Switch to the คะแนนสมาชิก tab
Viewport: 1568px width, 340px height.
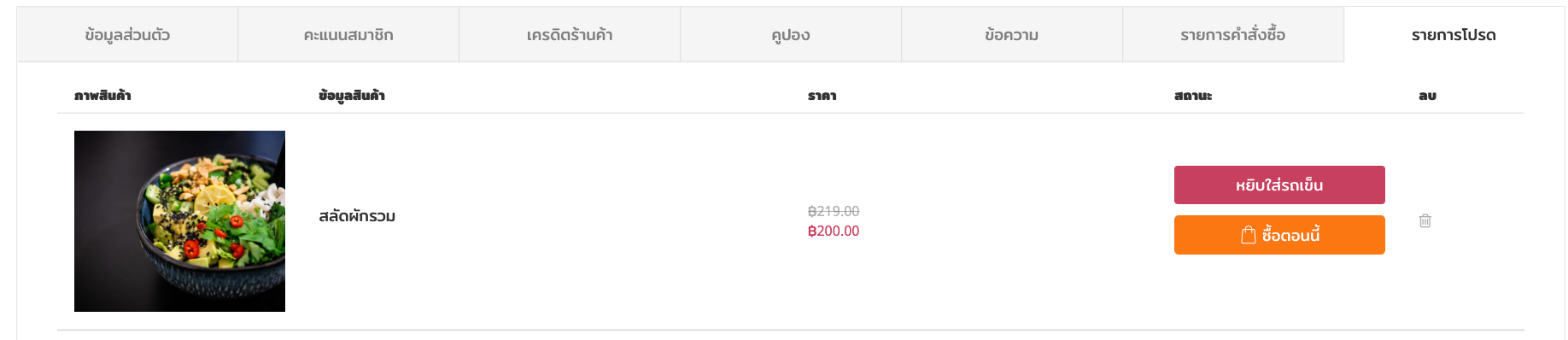[348, 35]
